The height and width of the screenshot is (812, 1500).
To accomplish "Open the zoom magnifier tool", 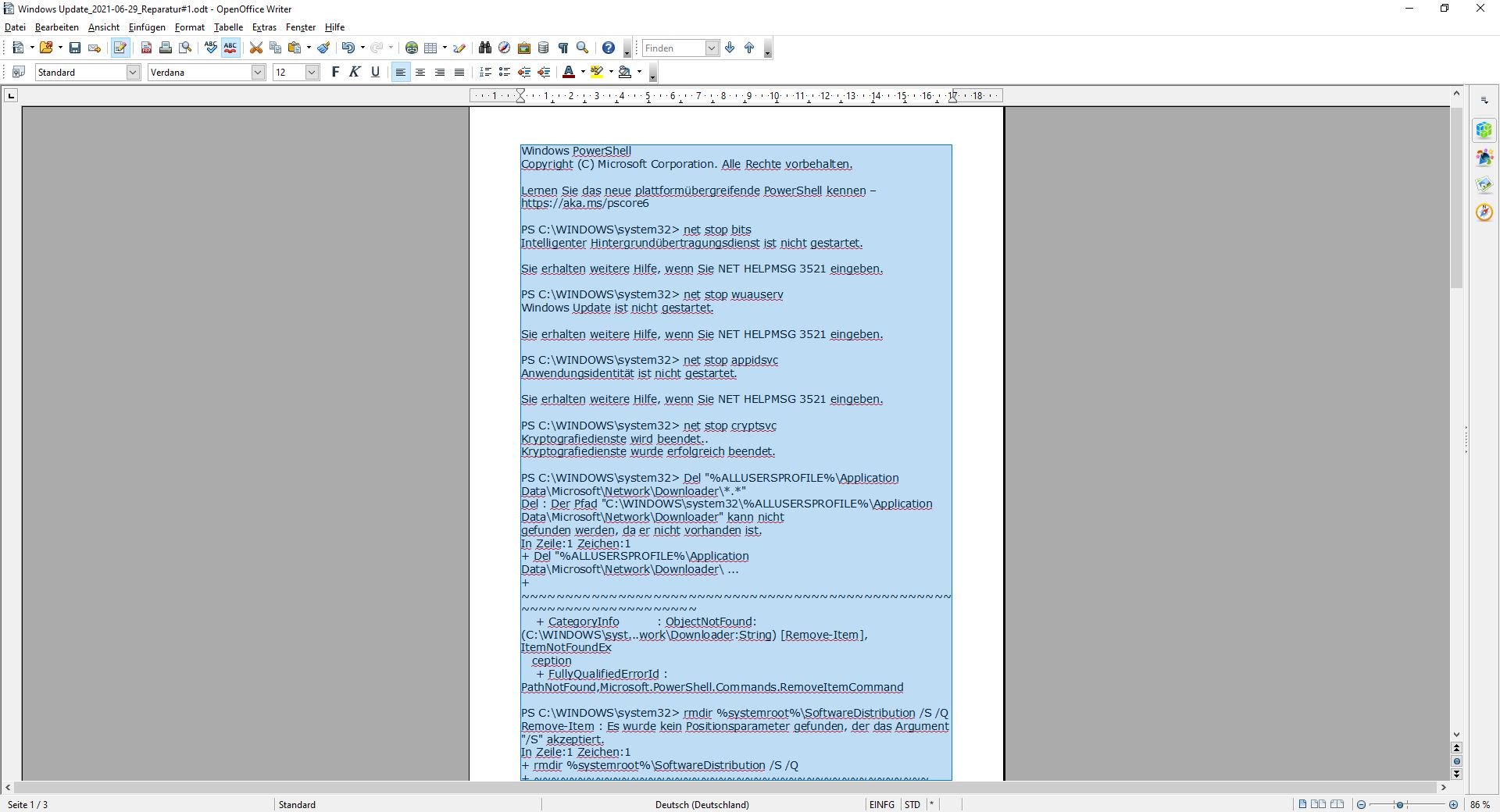I will click(x=582, y=48).
